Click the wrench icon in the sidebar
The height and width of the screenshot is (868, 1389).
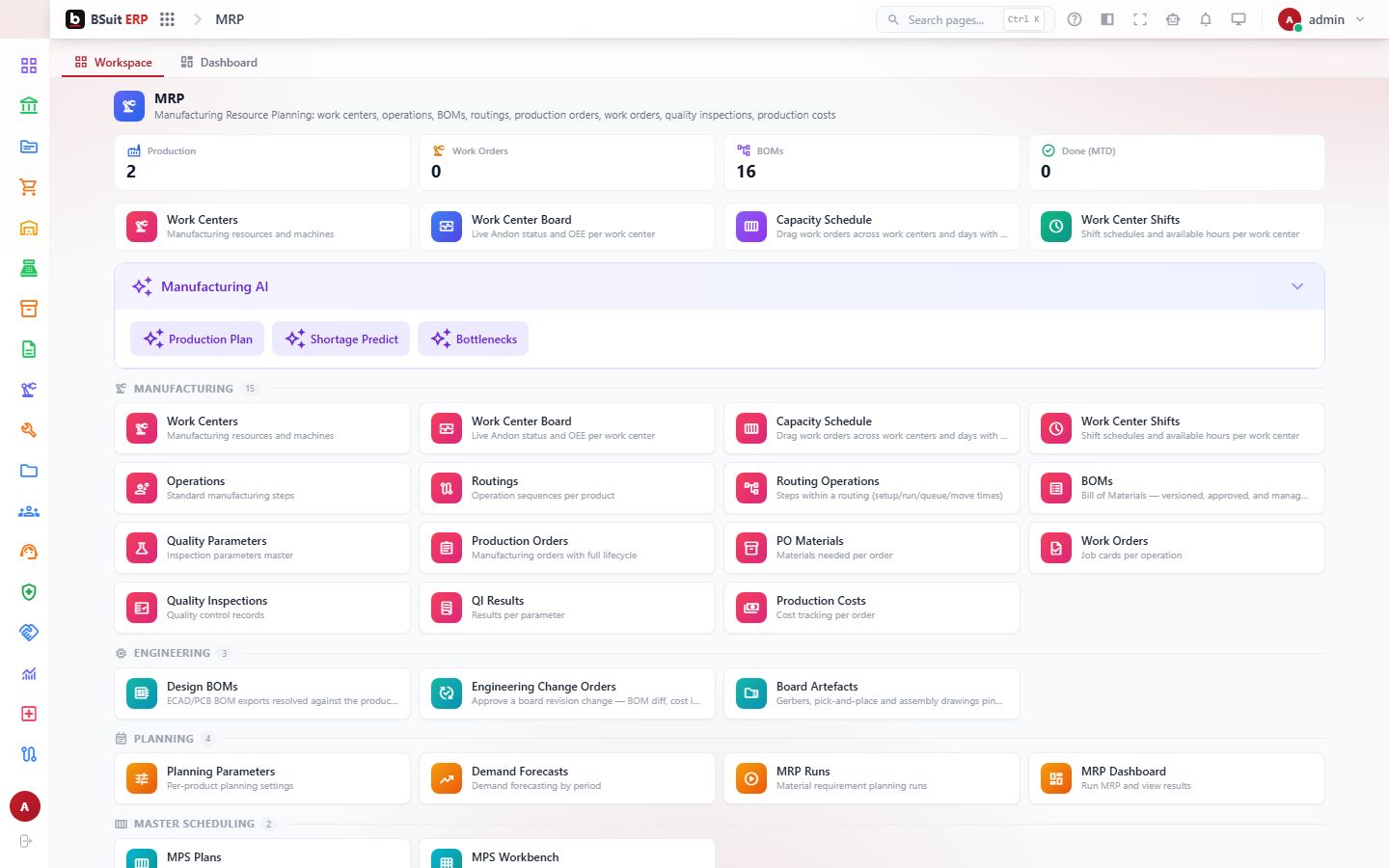tap(29, 430)
